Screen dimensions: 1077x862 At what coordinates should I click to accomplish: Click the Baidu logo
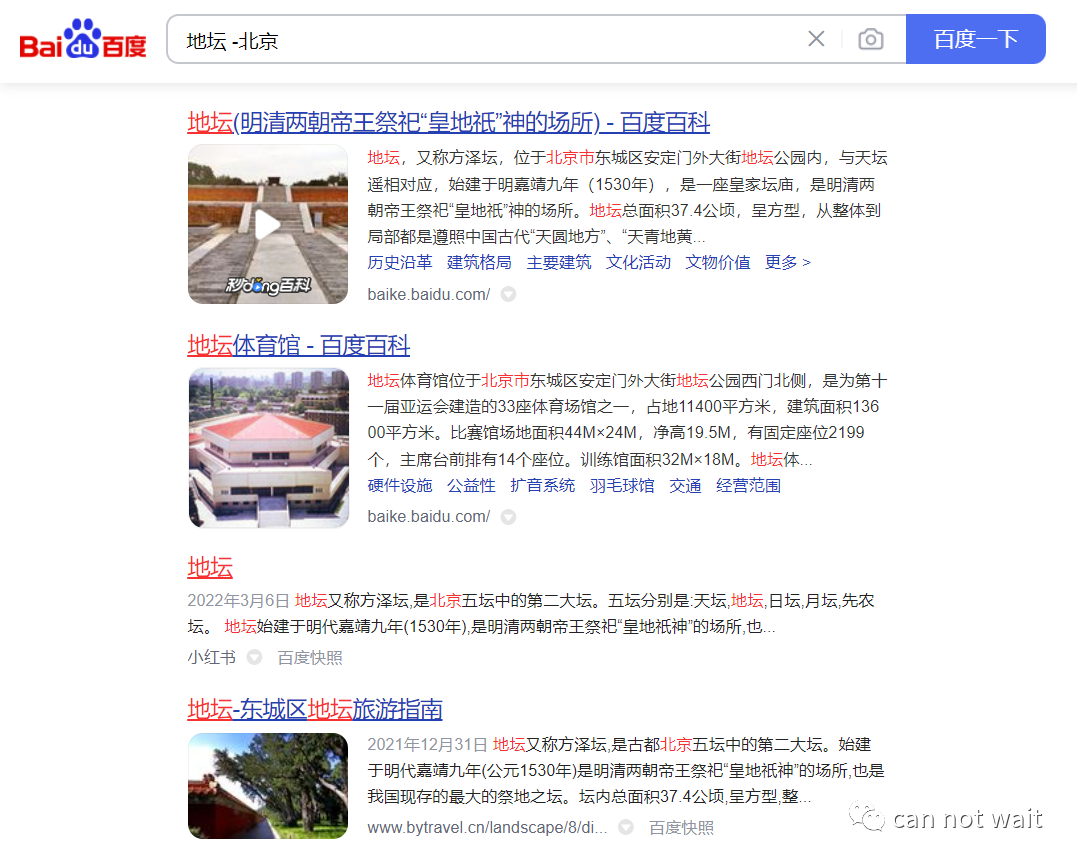[x=82, y=39]
